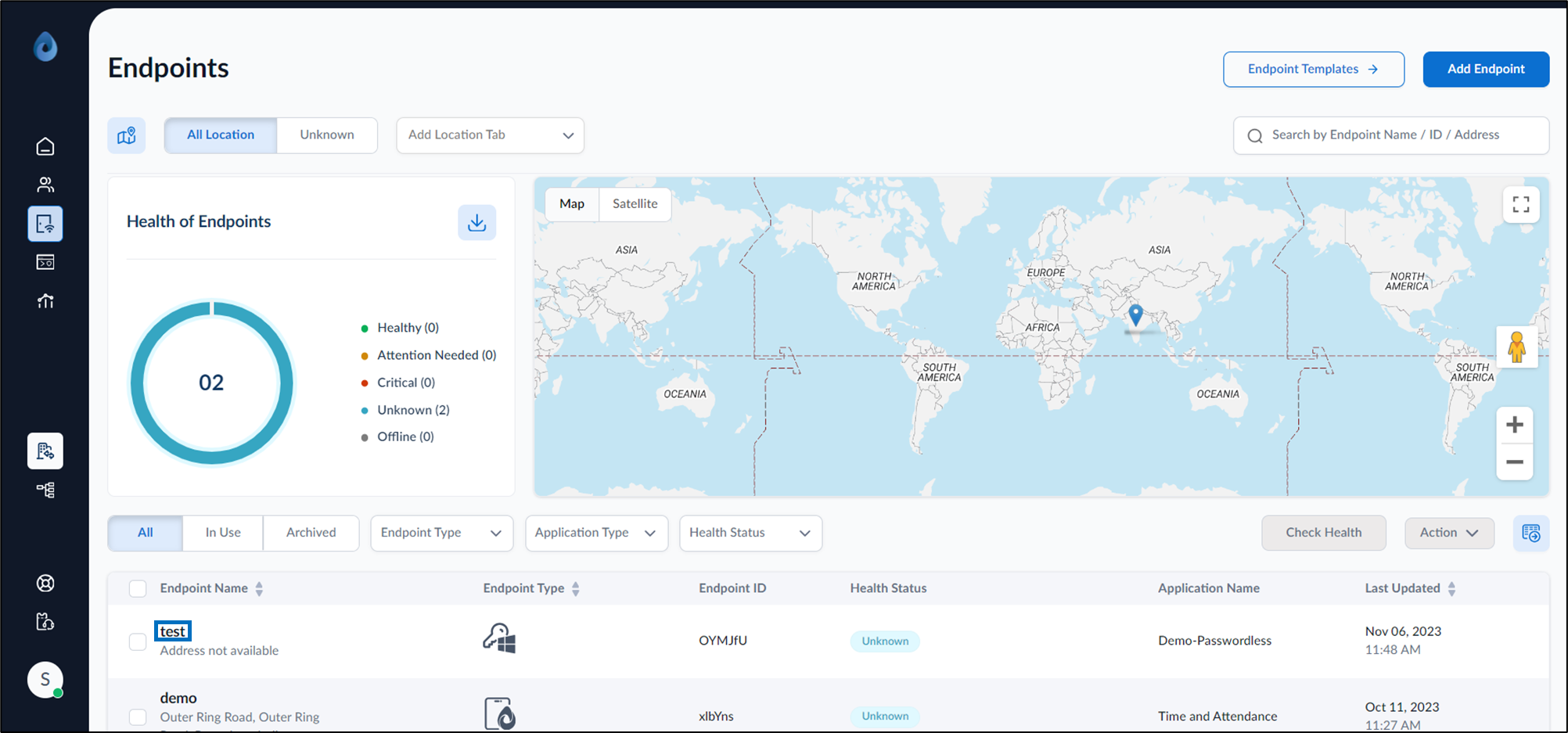
Task: Open the clipboard sidebar icon at bottom
Action: click(x=45, y=622)
